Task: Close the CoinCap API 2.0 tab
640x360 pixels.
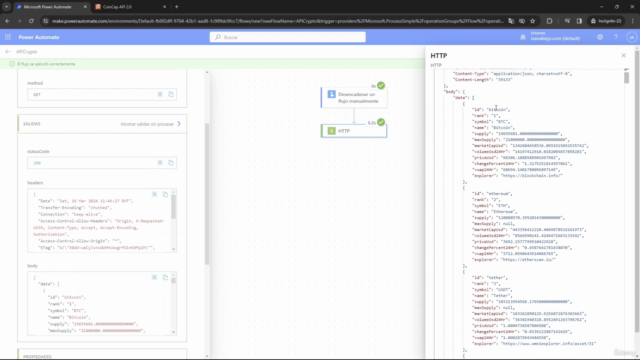Action: pyautogui.click(x=164, y=7)
